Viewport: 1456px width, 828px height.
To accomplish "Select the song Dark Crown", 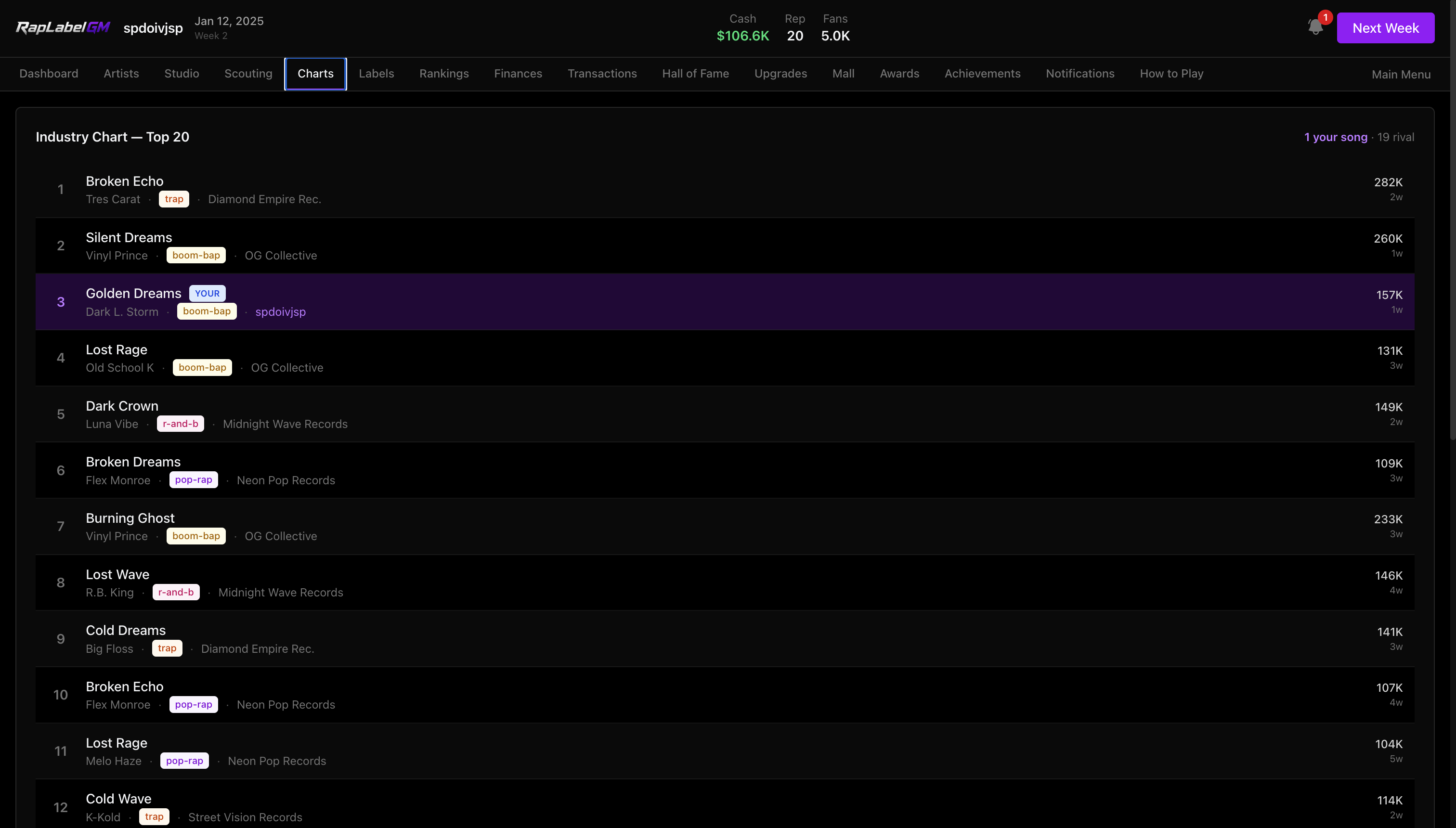I will click(x=122, y=406).
